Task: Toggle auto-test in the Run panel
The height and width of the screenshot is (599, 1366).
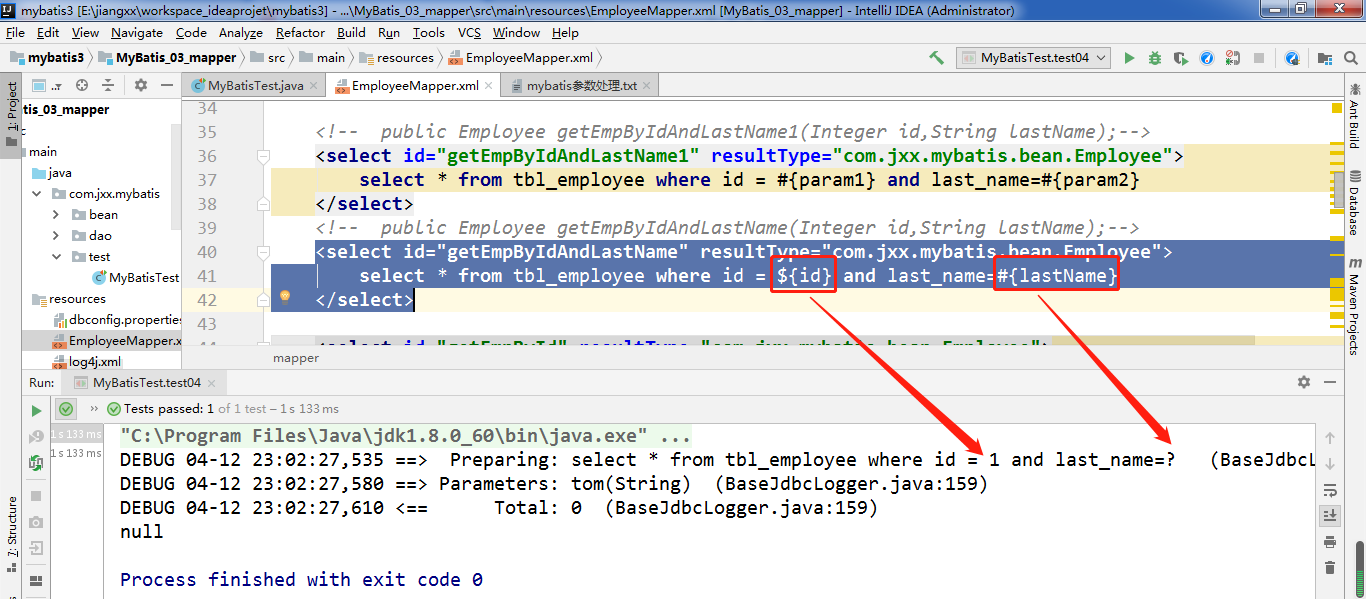Action: pyautogui.click(x=36, y=462)
